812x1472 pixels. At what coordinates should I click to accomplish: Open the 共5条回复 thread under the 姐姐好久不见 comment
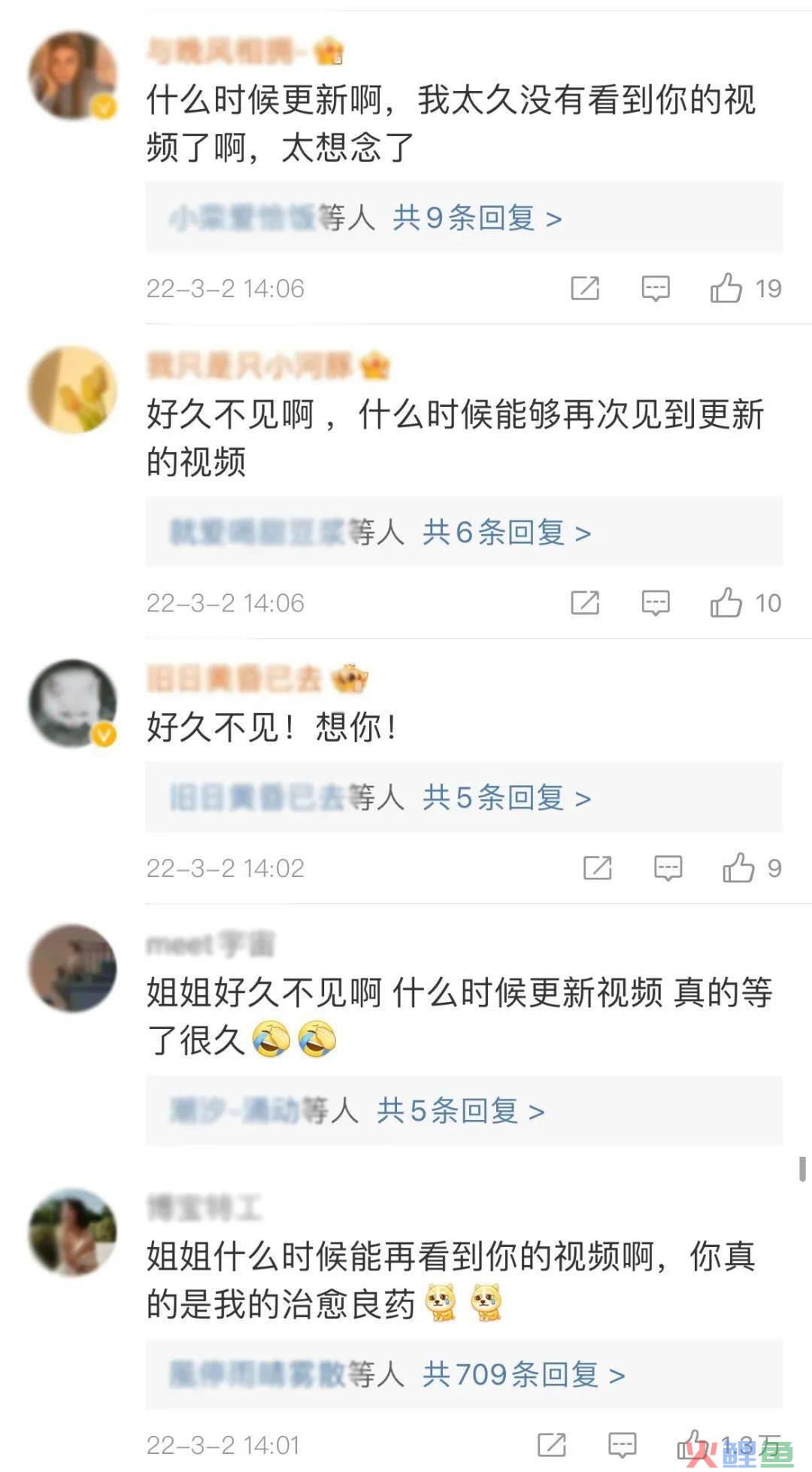click(x=460, y=1110)
